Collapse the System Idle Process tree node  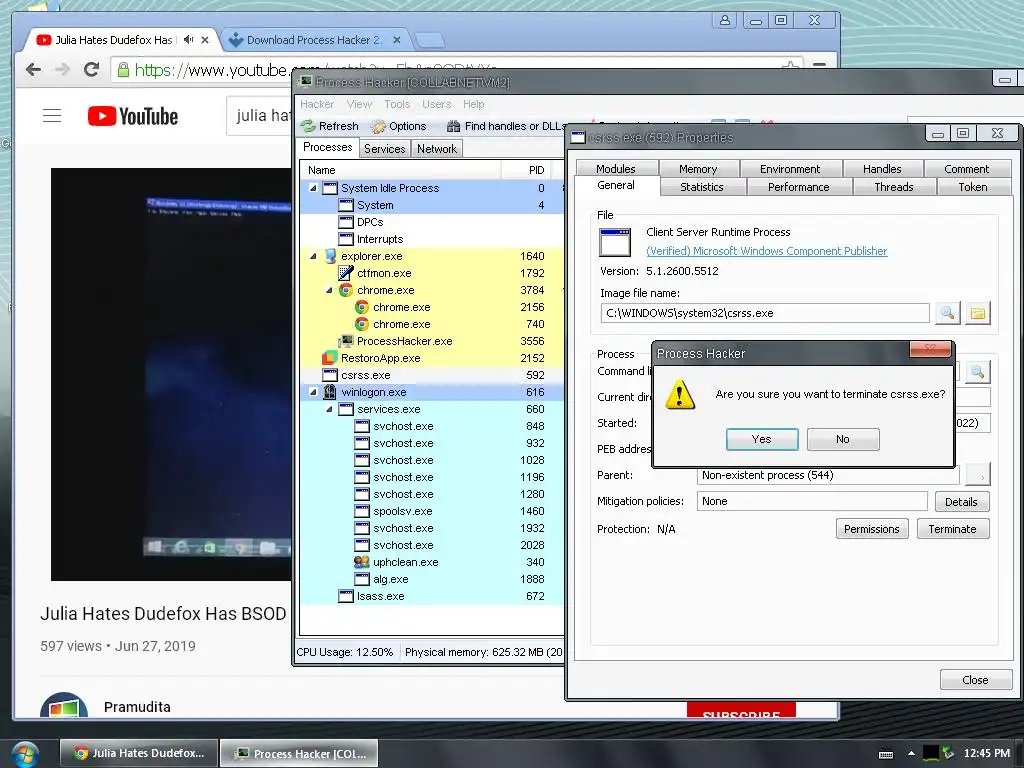[313, 188]
